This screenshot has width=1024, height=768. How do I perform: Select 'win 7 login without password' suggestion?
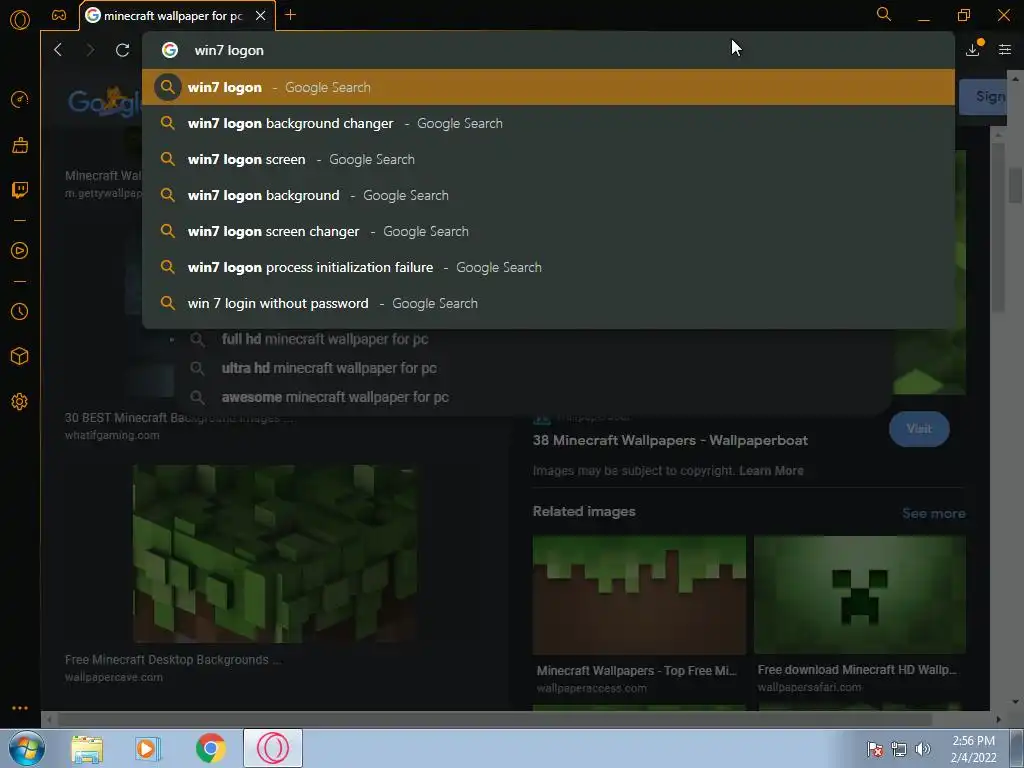click(x=549, y=302)
